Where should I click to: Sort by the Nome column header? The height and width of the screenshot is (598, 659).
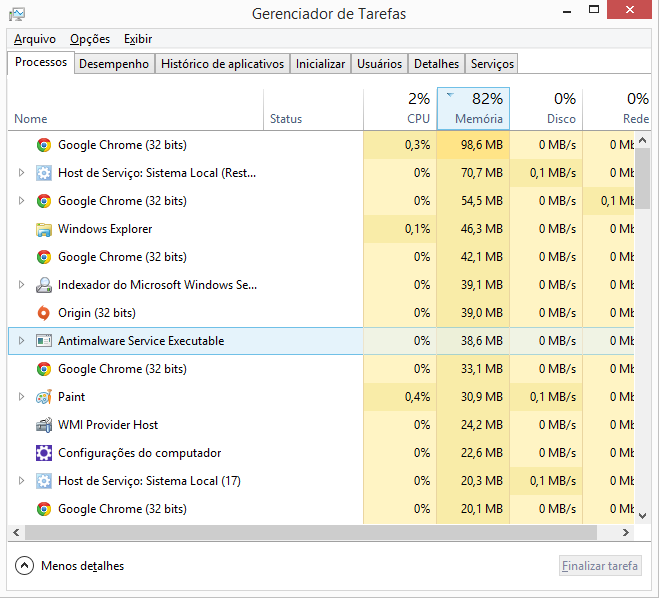(135, 109)
